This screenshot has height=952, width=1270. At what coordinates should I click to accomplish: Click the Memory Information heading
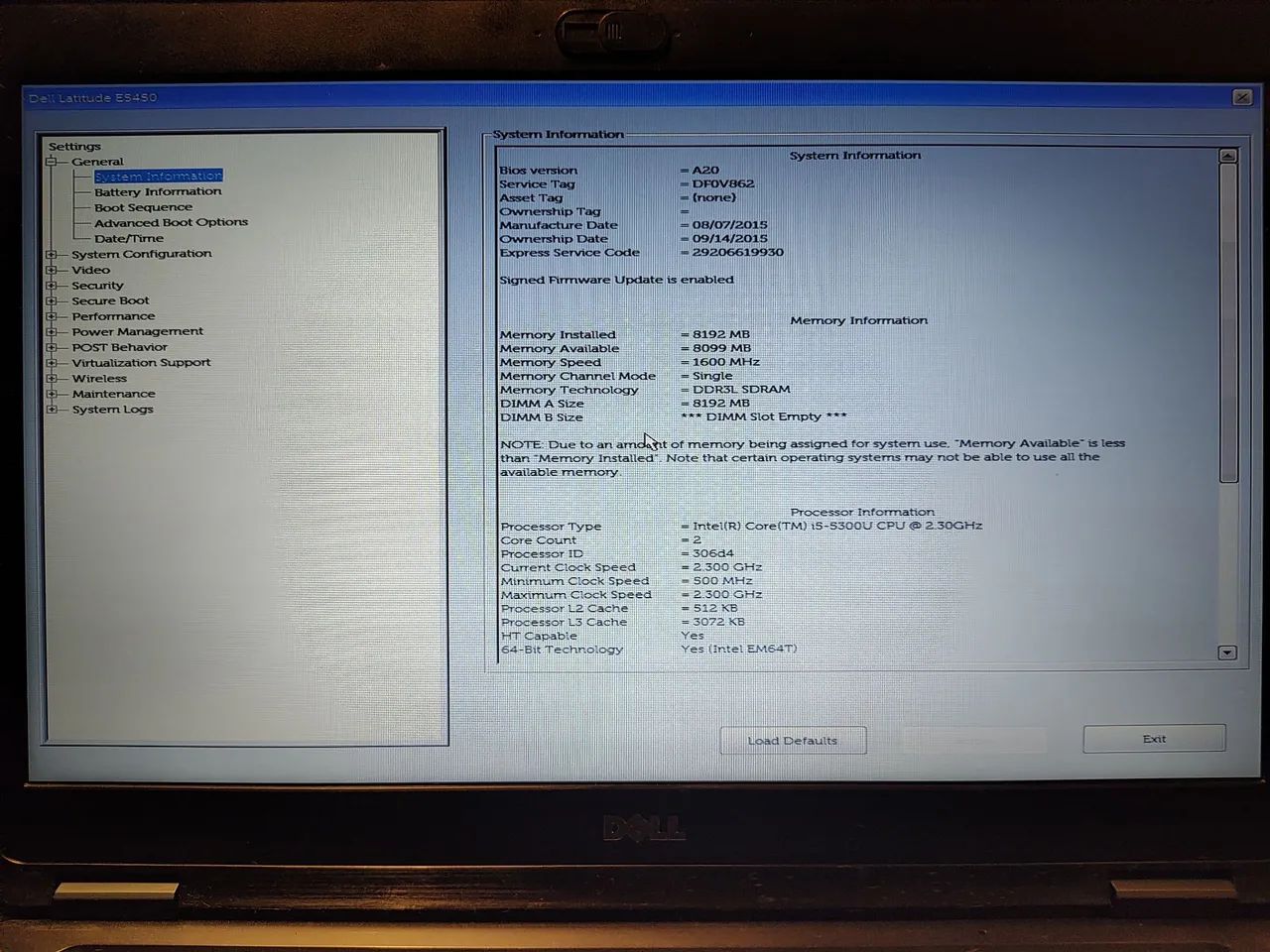click(858, 320)
